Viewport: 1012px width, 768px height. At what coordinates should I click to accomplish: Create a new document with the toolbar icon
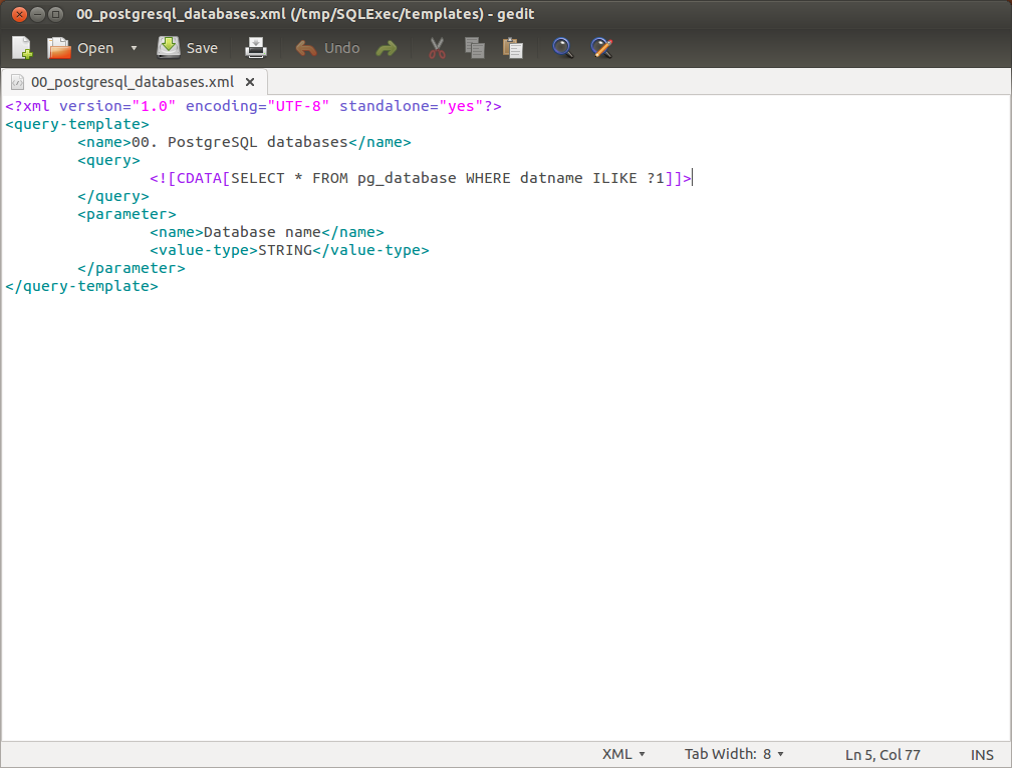click(22, 48)
